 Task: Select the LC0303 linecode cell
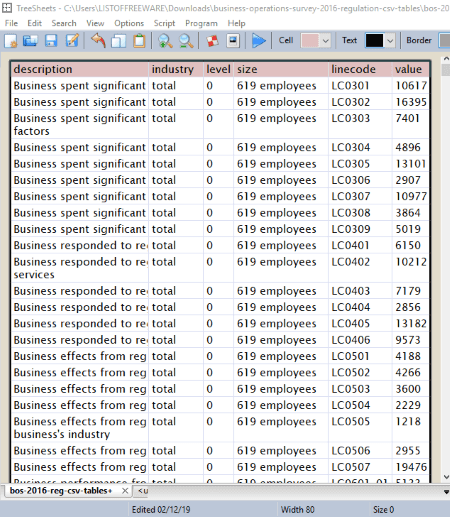tap(360, 124)
